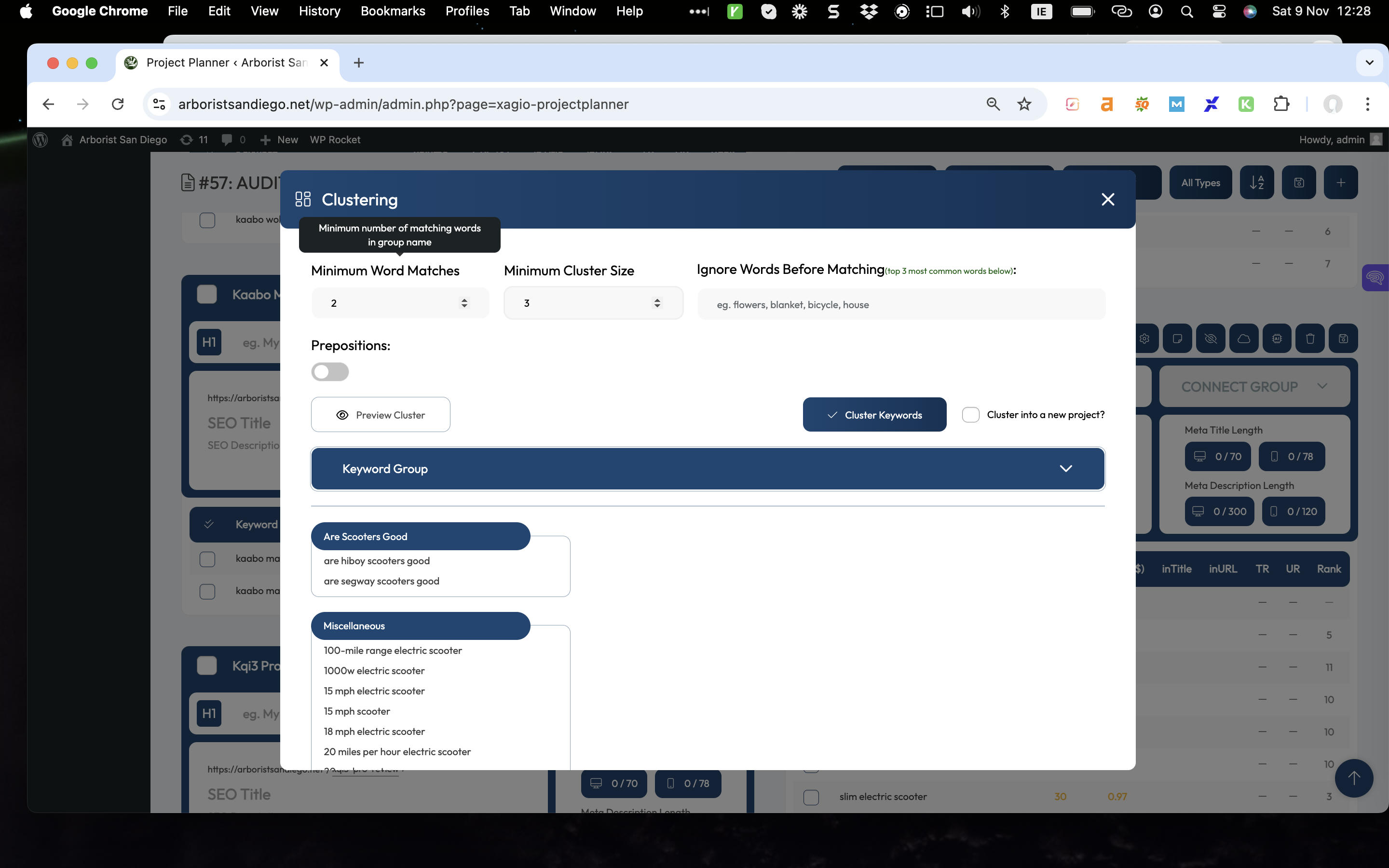Click the Ignore Words Before Matching input
The image size is (1389, 868).
pyautogui.click(x=901, y=304)
